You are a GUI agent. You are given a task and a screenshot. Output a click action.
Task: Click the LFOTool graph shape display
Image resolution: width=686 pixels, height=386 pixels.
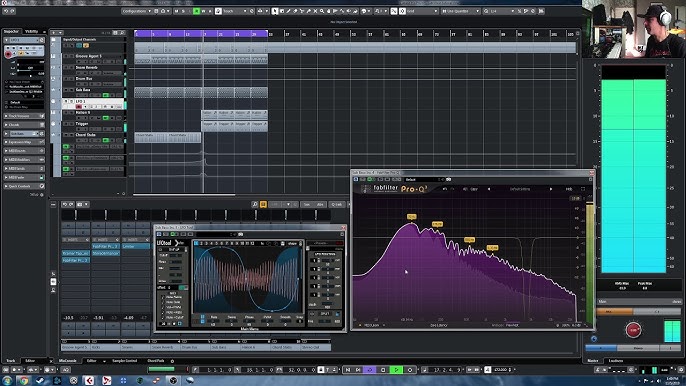click(247, 279)
